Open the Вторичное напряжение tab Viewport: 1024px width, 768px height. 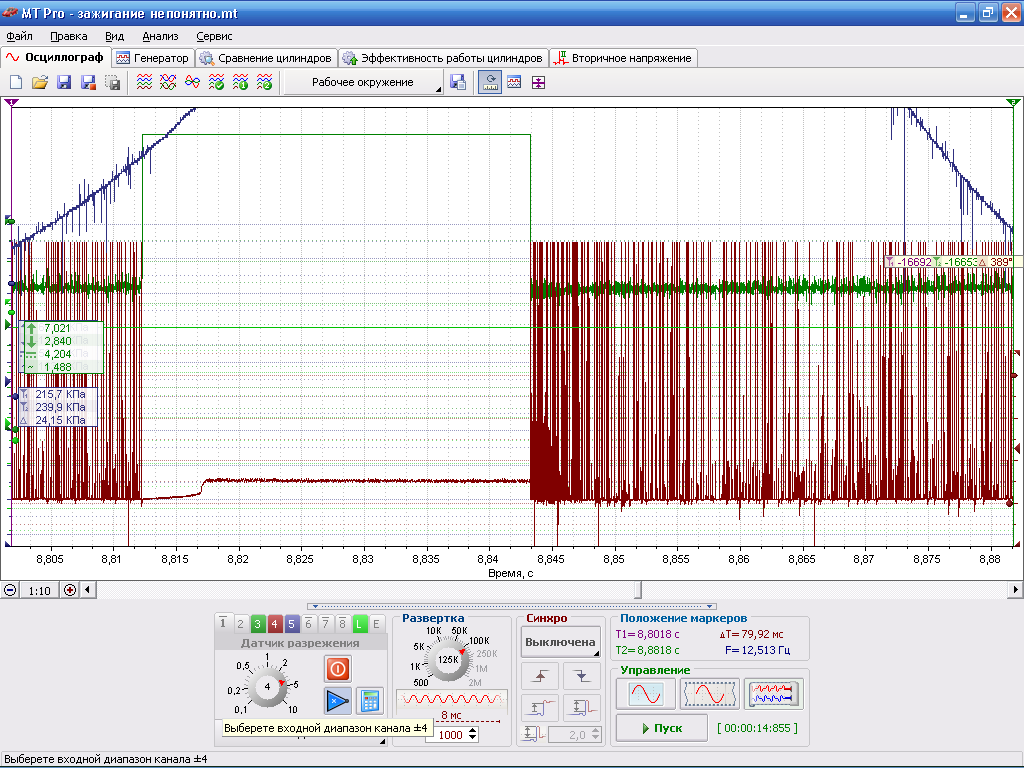624,58
